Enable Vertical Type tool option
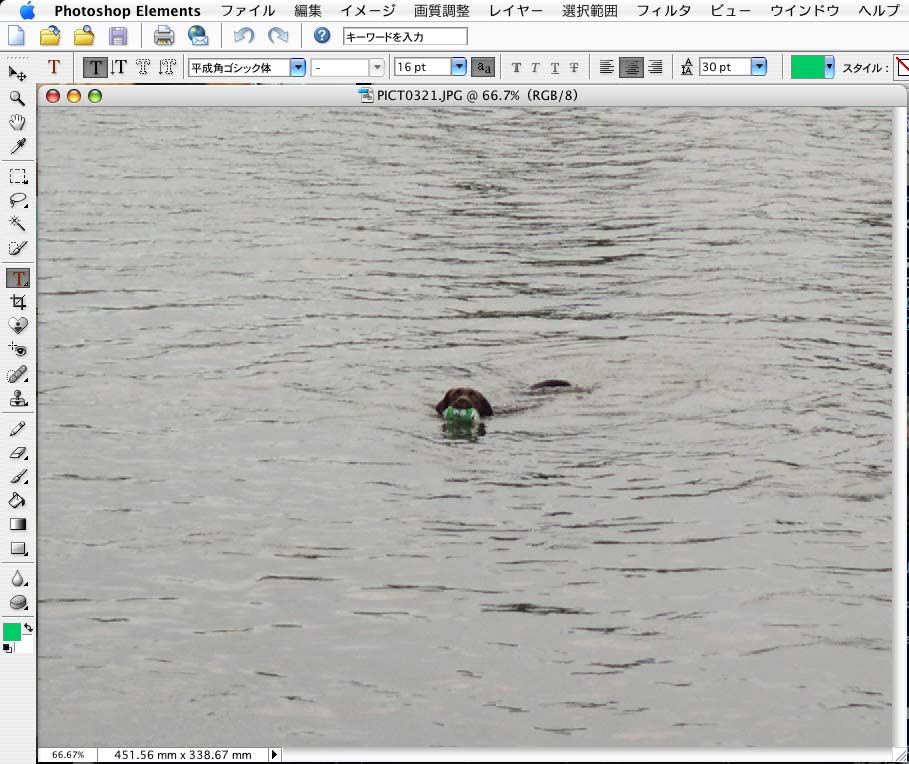 119,67
